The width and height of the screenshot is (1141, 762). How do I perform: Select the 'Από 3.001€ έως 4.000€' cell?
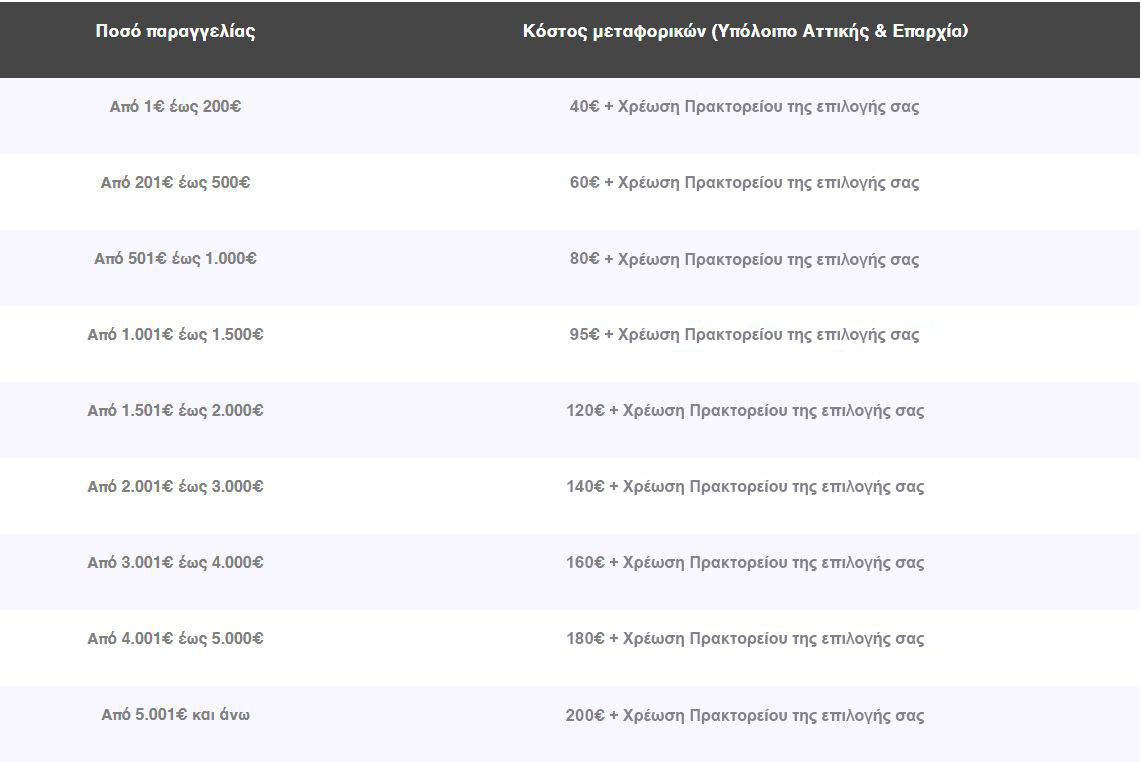point(175,563)
